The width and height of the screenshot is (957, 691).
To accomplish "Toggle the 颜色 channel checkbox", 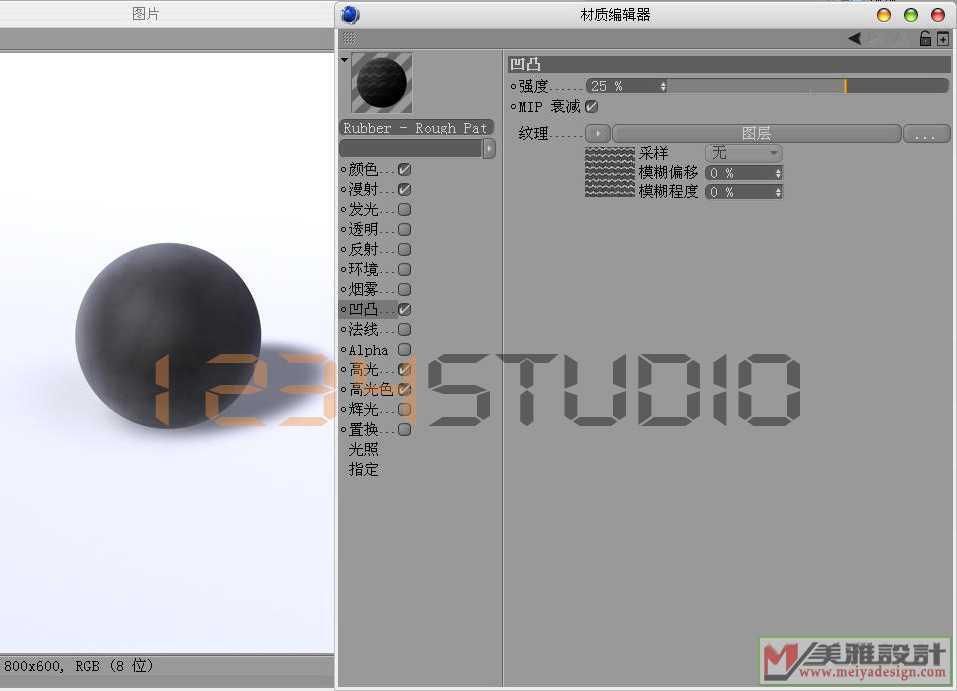I will (404, 169).
